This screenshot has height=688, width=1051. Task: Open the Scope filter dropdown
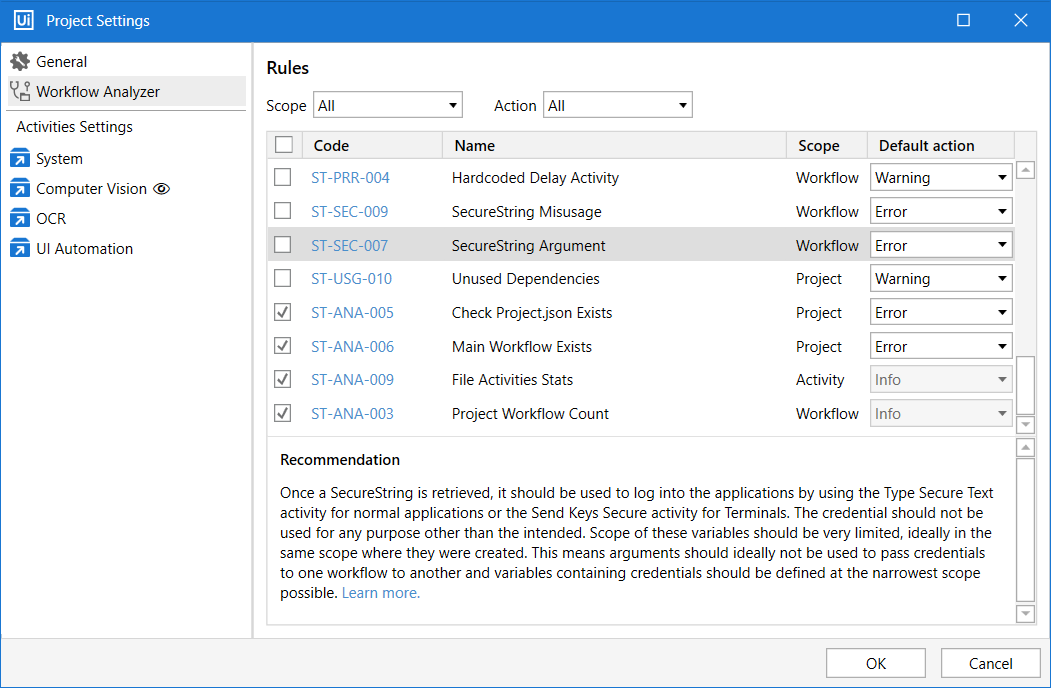[388, 105]
